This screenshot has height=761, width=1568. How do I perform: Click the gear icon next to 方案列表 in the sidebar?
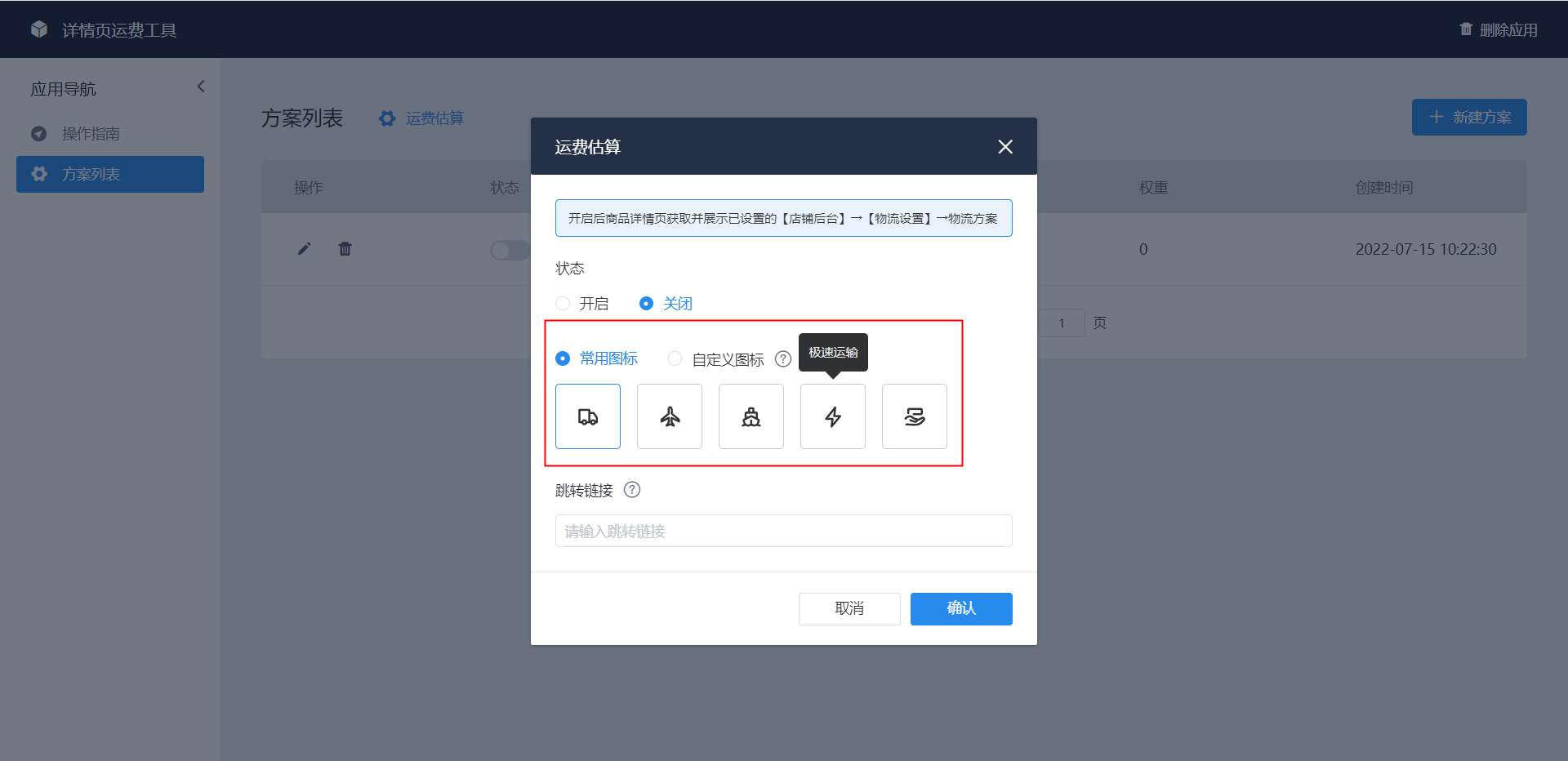[38, 174]
